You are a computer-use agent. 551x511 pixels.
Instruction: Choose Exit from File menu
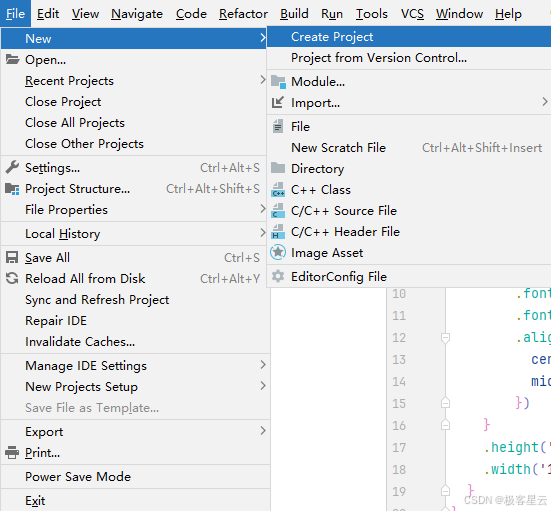click(135, 501)
